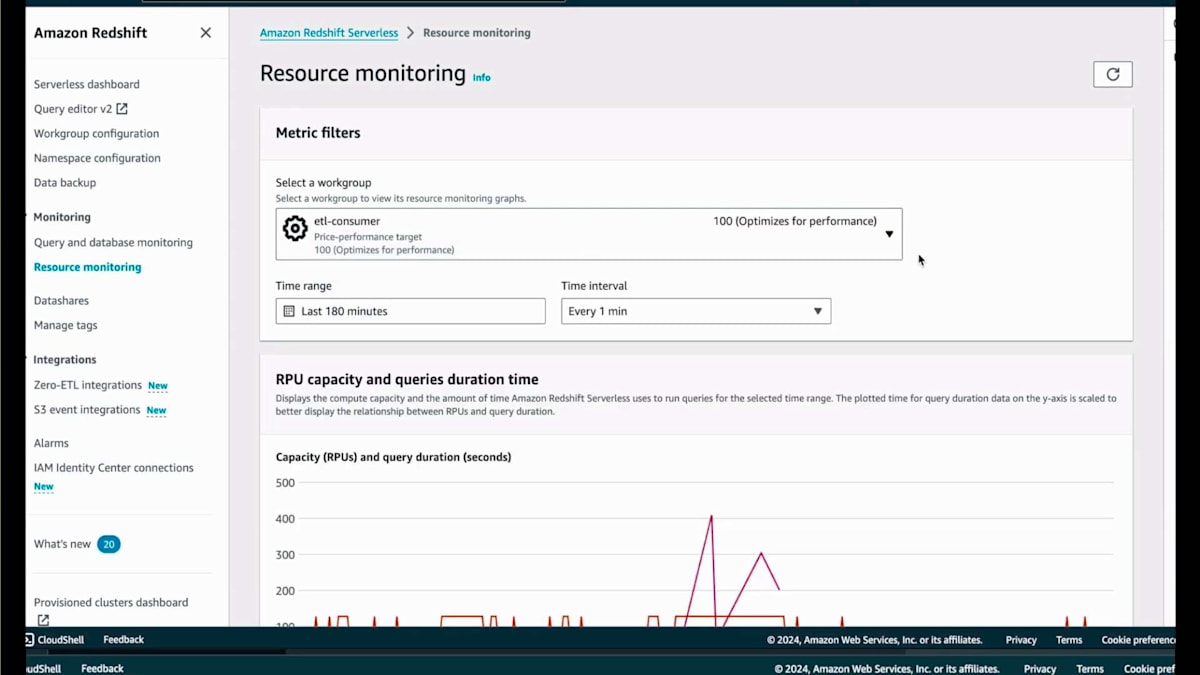Click the etl-consumer workgroup gear icon
1200x675 pixels.
(x=295, y=228)
